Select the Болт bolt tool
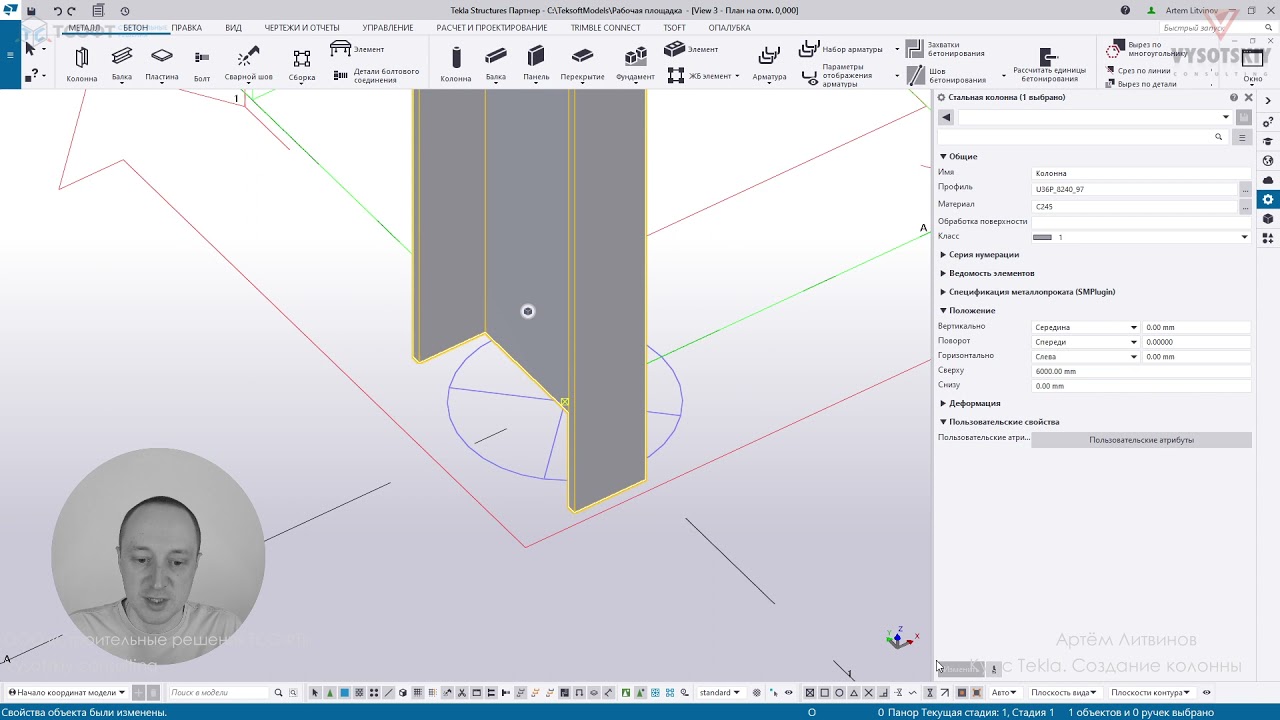The width and height of the screenshot is (1280, 720). (202, 64)
